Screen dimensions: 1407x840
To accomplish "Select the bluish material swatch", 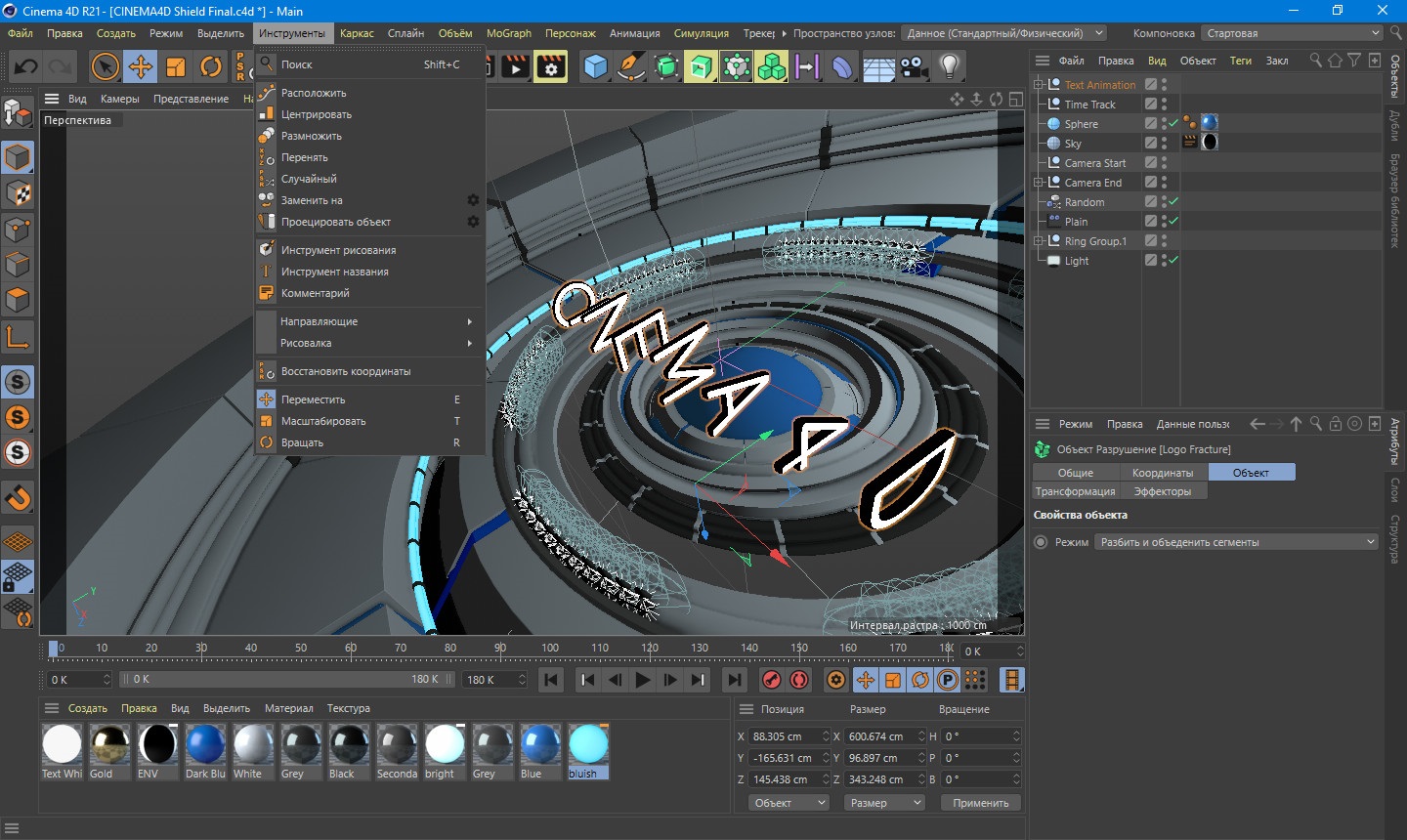I will pos(588,751).
